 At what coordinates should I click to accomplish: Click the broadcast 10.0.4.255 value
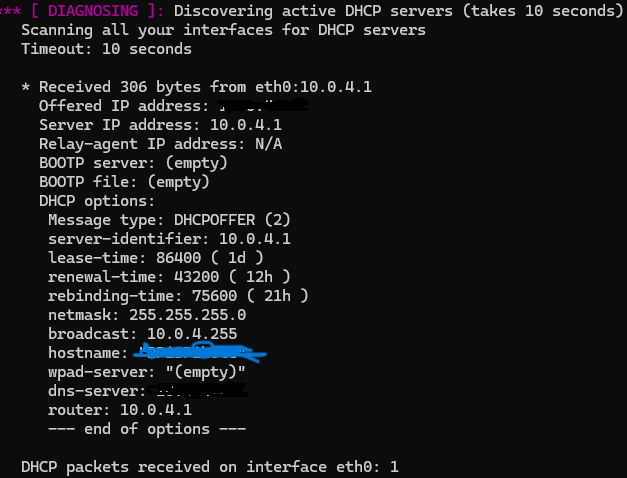(x=192, y=334)
